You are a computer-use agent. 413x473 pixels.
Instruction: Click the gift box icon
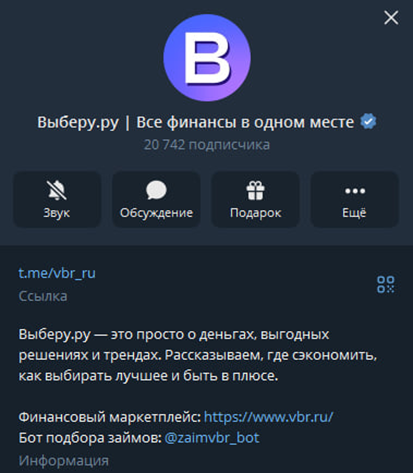point(255,190)
